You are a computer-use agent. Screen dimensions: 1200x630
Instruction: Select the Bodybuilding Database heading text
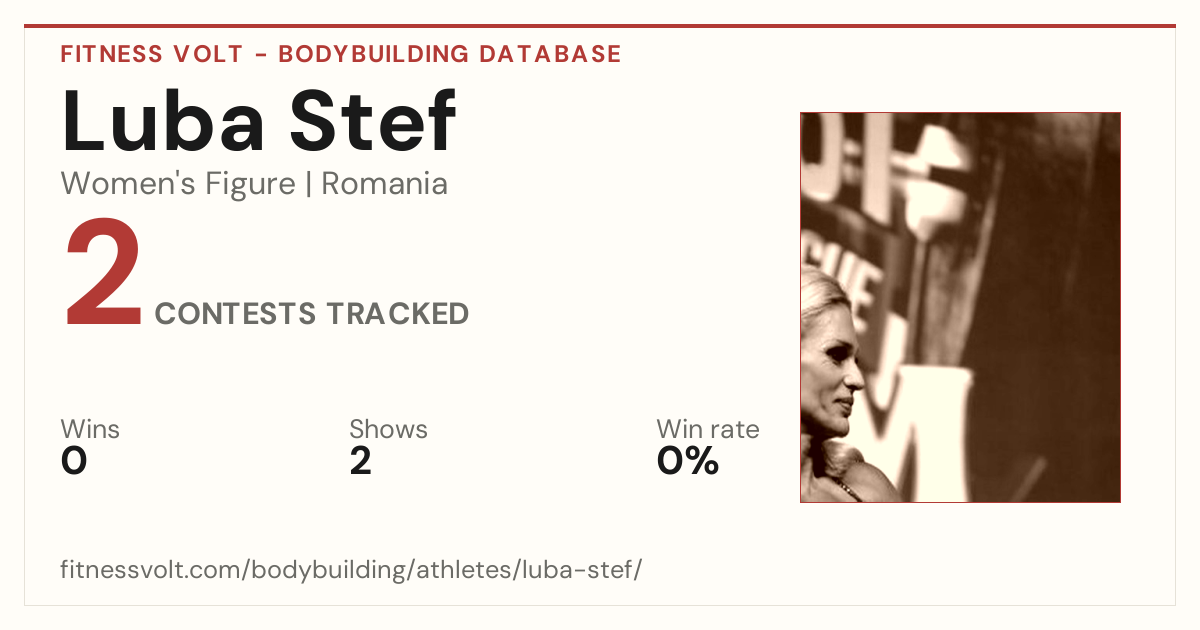tap(450, 54)
